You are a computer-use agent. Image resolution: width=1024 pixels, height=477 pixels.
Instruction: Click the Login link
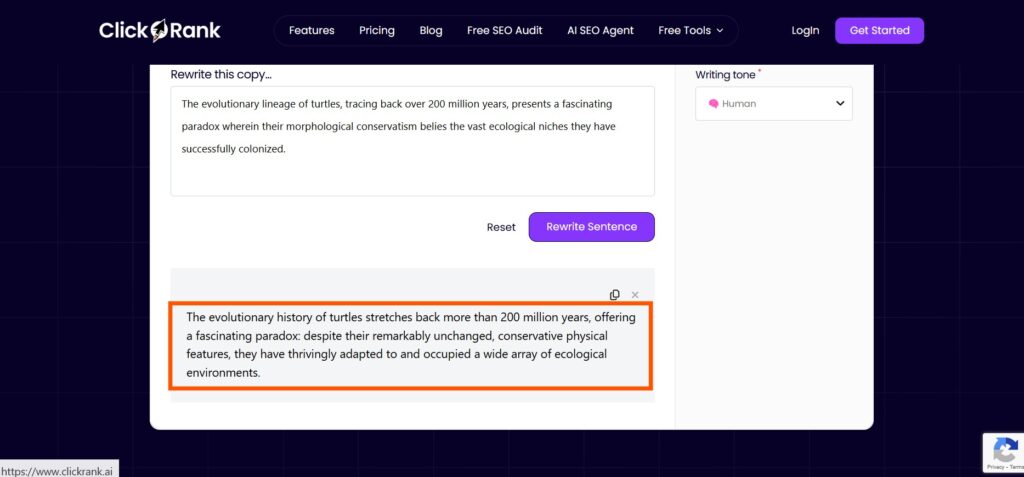805,31
